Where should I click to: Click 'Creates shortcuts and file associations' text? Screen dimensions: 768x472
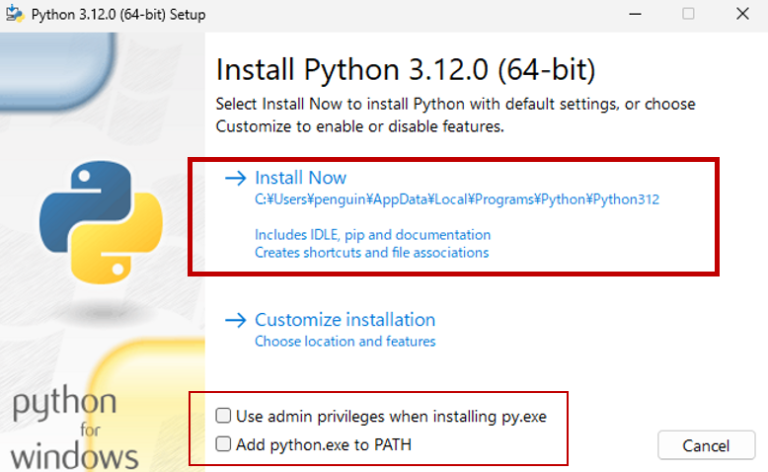pyautogui.click(x=371, y=253)
